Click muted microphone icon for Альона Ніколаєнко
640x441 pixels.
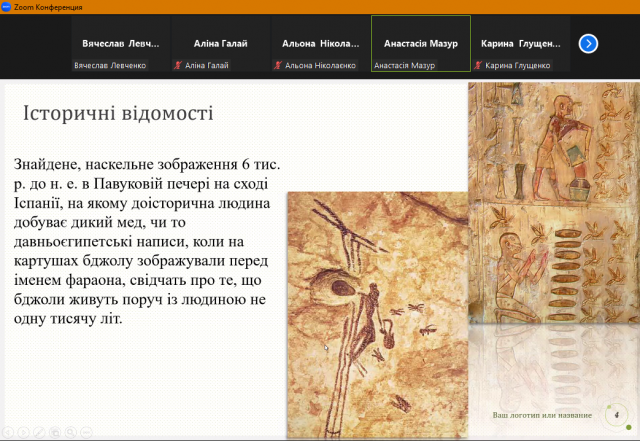point(278,65)
